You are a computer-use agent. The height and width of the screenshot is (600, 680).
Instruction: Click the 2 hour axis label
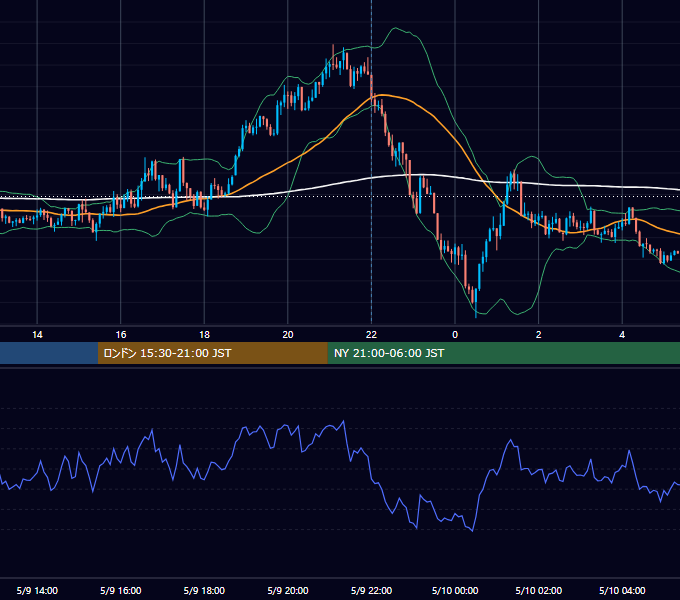click(539, 335)
